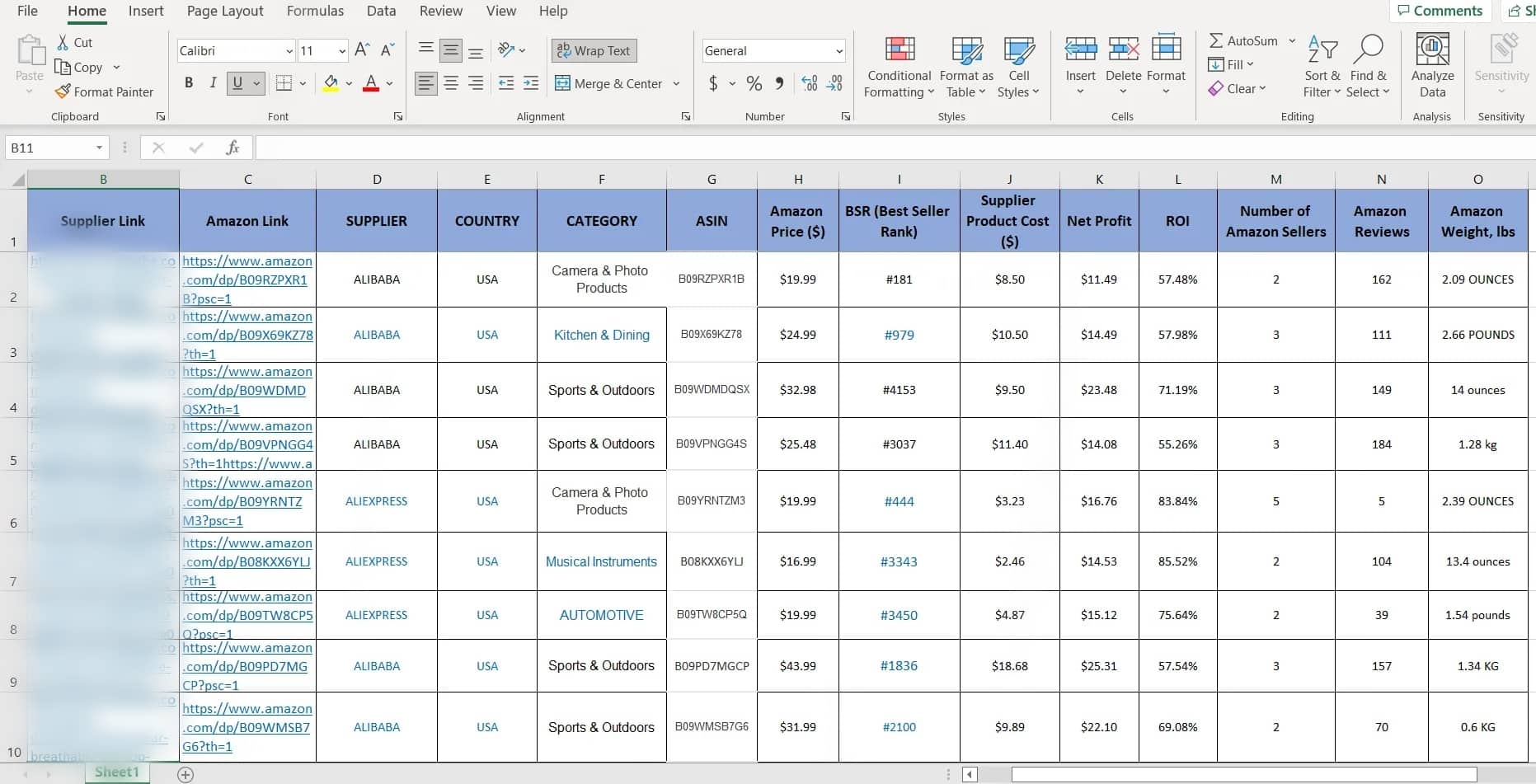Click the Format Painter icon

(x=63, y=92)
